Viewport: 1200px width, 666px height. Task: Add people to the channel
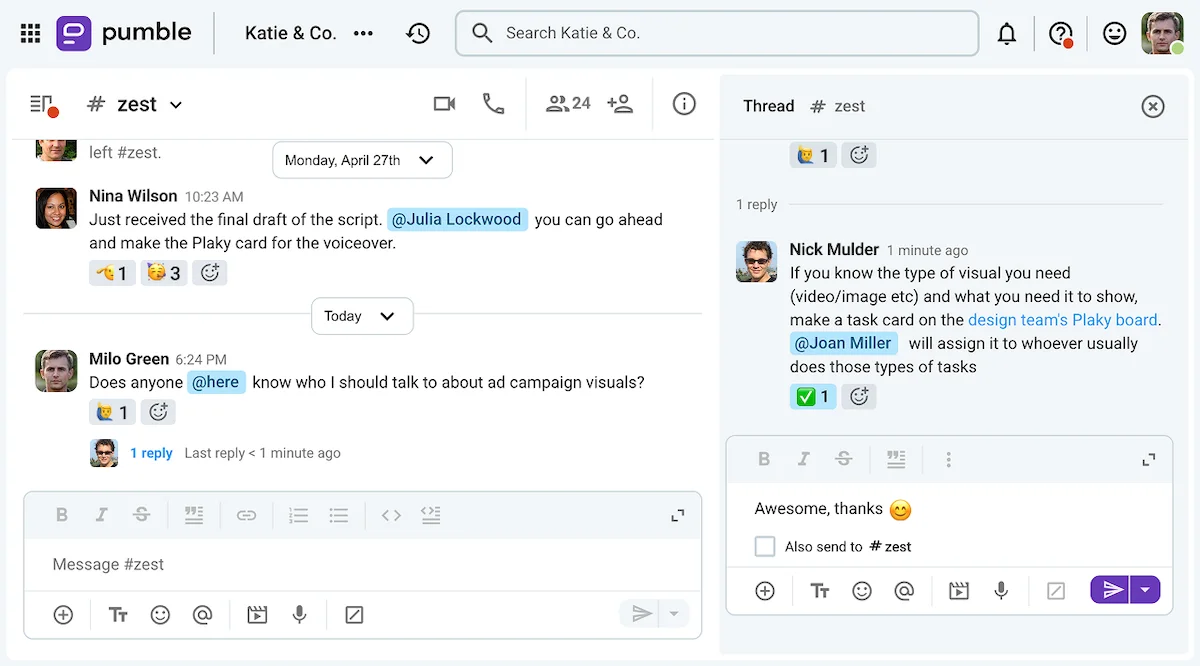point(620,104)
